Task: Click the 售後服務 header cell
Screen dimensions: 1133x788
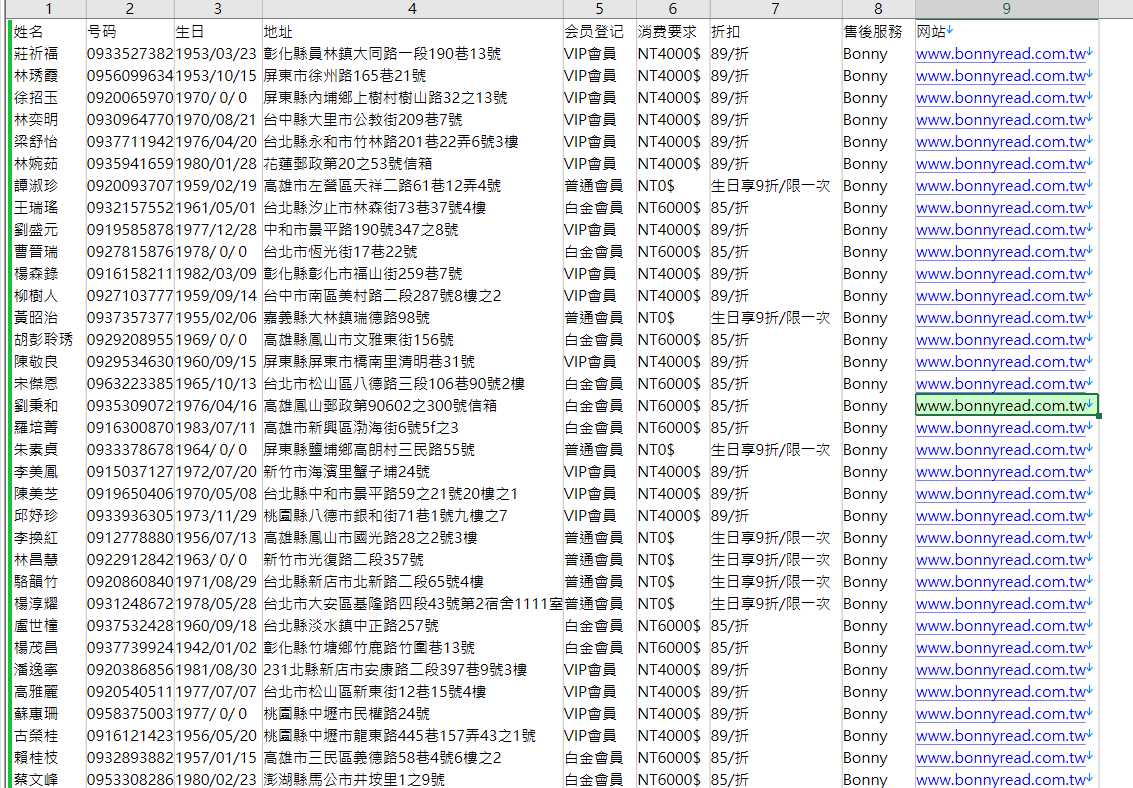Action: 879,32
